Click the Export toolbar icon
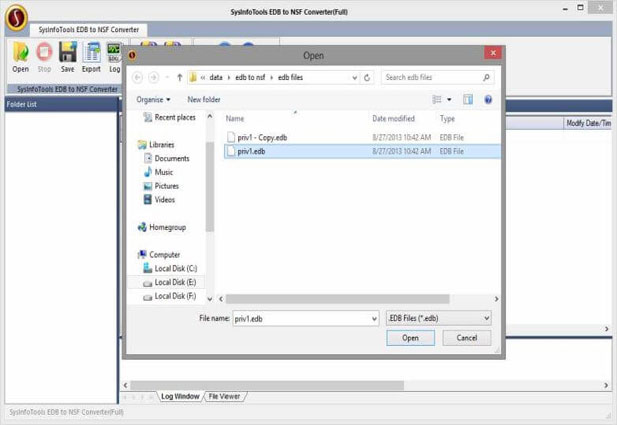This screenshot has width=617, height=425. pos(91,57)
